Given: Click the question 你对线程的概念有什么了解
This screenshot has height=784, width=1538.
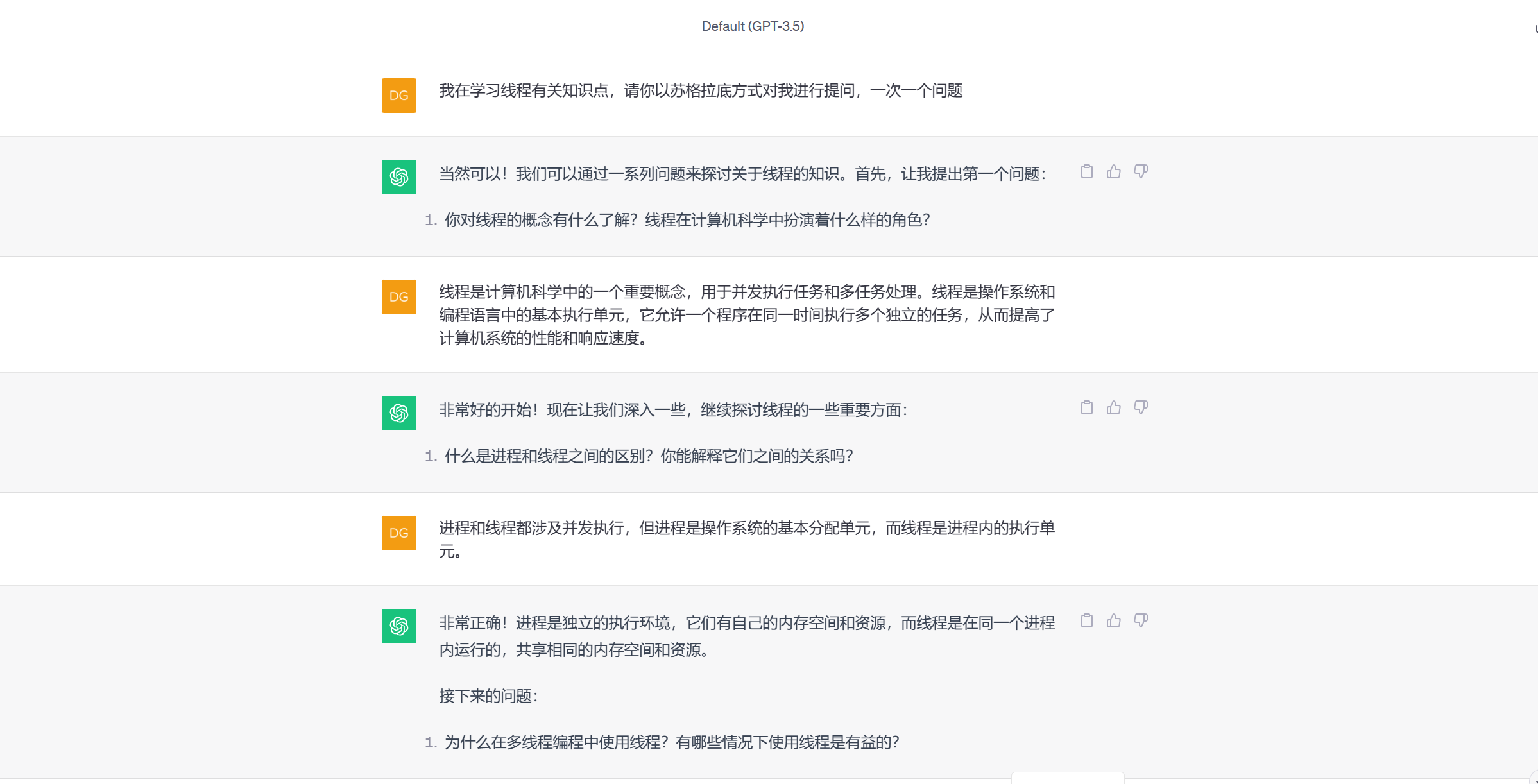Looking at the screenshot, I should [x=687, y=220].
